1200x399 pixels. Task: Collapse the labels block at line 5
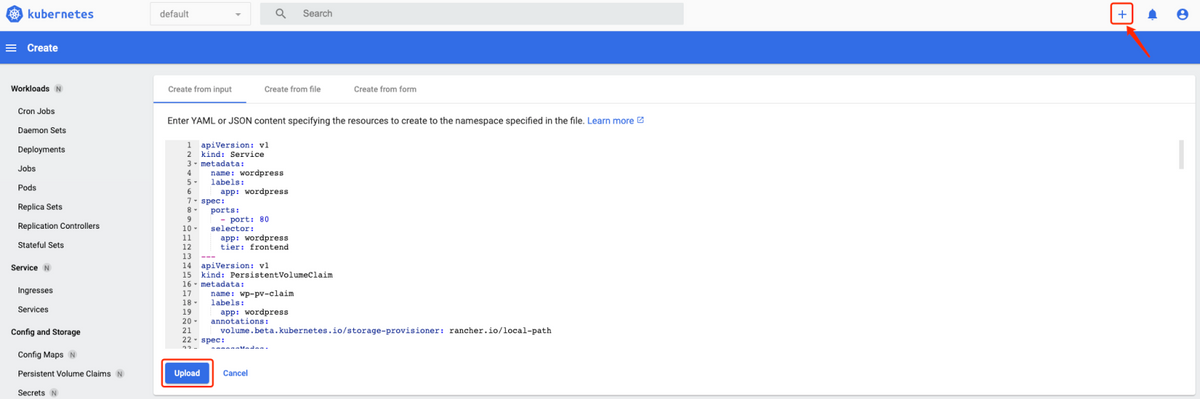pos(196,182)
